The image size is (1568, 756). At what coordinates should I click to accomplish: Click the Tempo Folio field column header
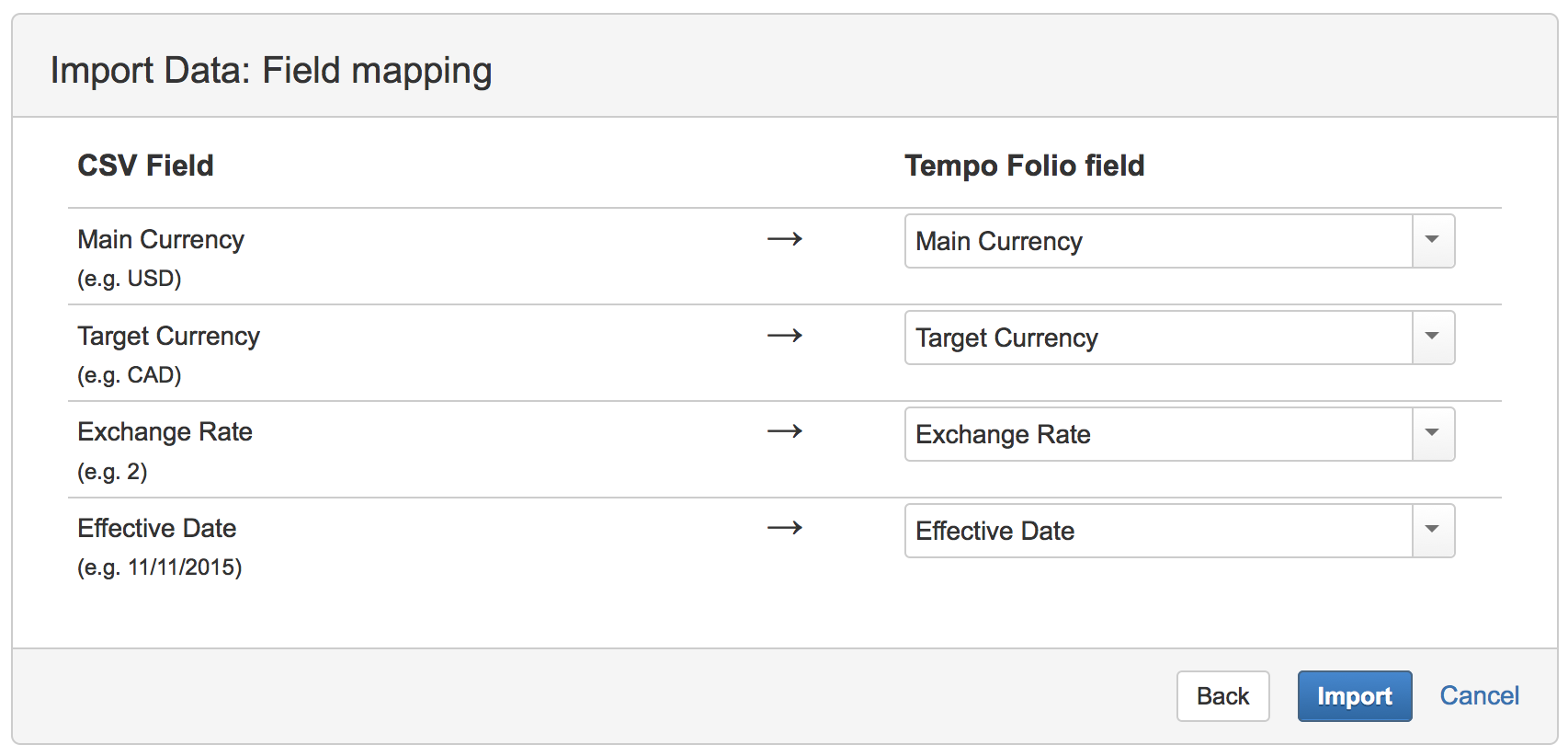1024,166
